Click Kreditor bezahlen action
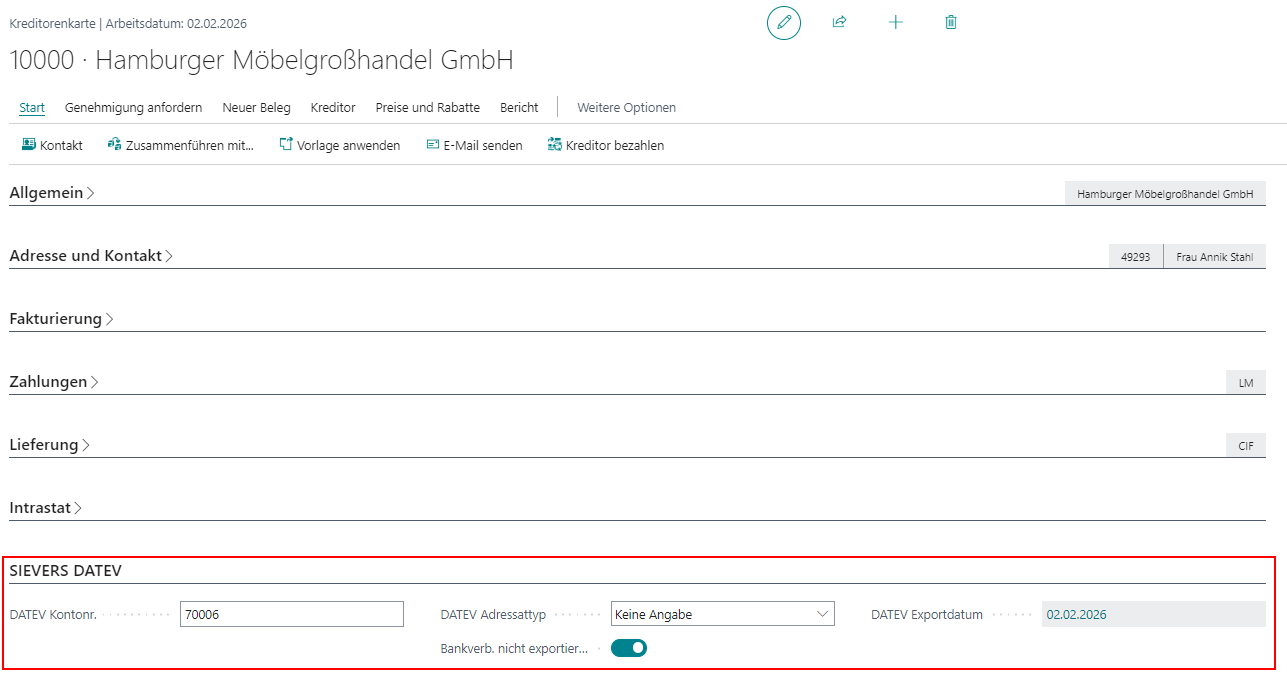 coord(606,145)
